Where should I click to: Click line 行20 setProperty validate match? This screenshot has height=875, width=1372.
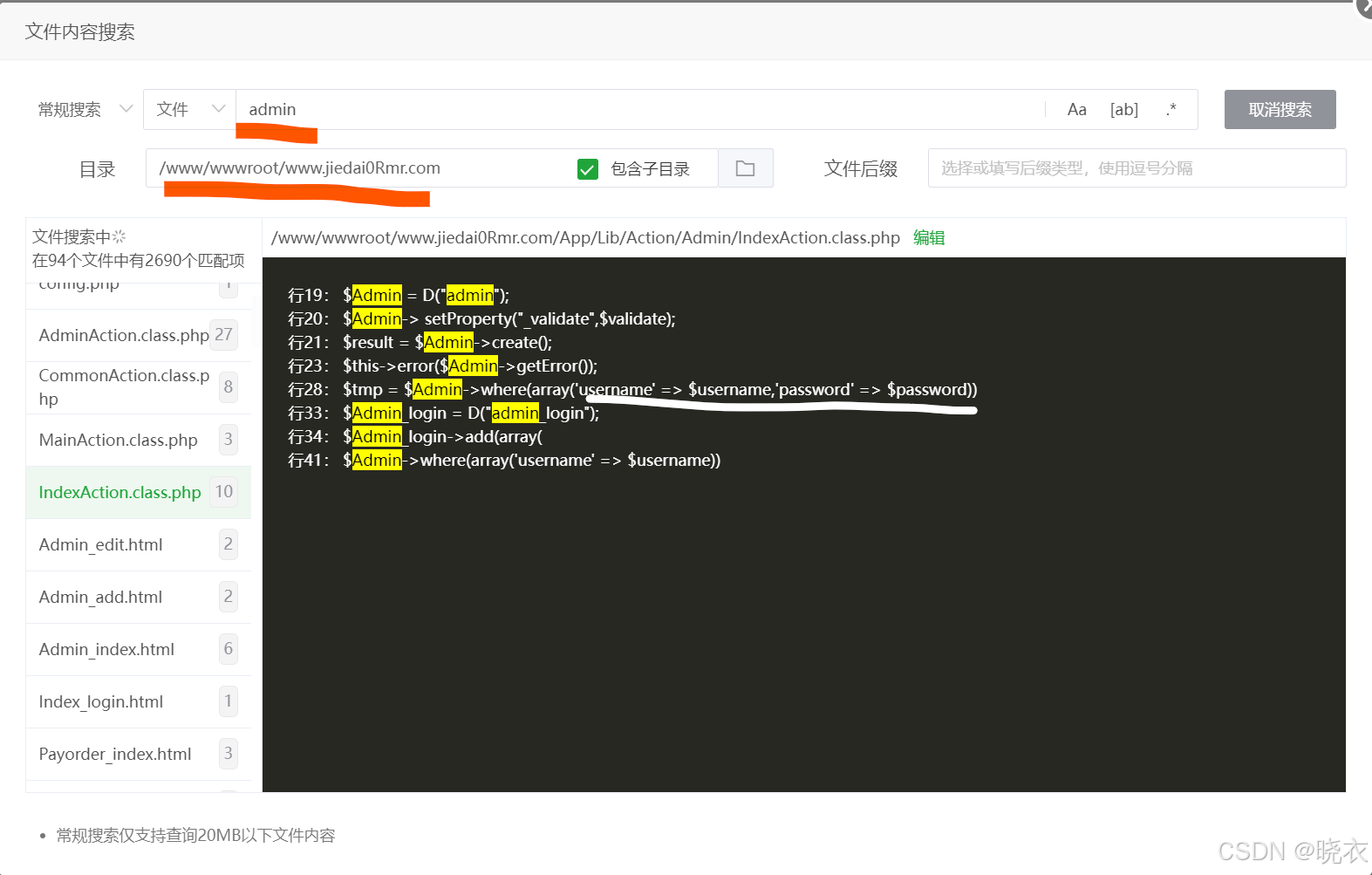pos(481,318)
